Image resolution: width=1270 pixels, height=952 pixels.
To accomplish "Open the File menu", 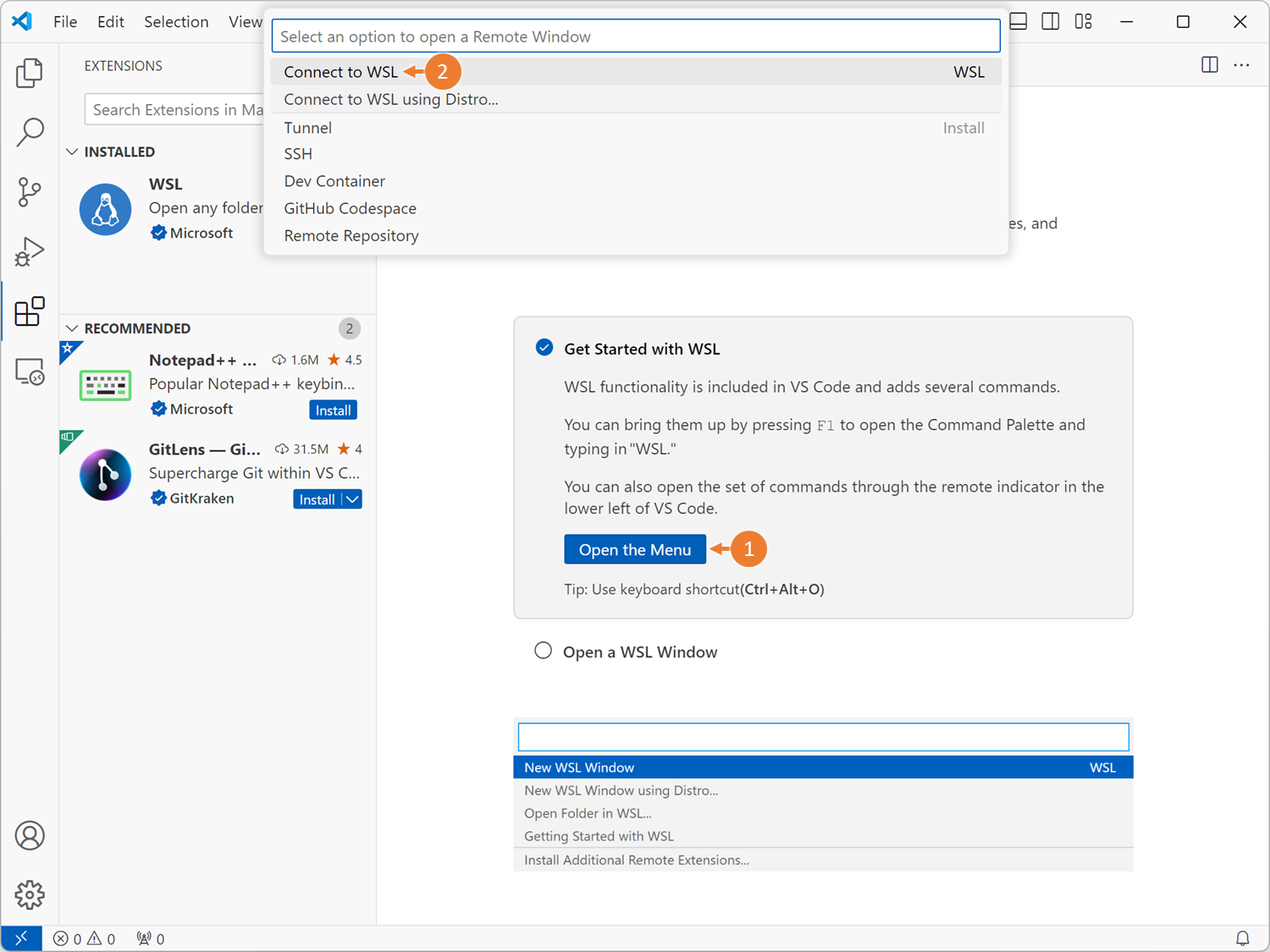I will click(65, 22).
